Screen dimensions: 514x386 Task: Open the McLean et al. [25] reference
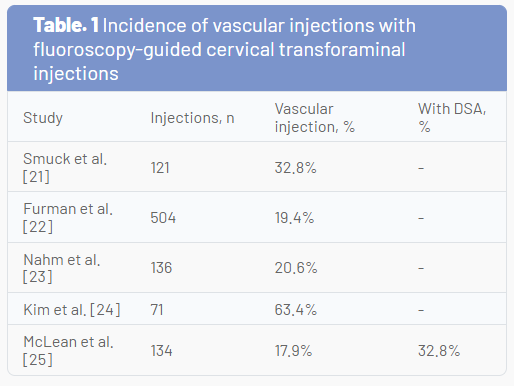[68, 351]
